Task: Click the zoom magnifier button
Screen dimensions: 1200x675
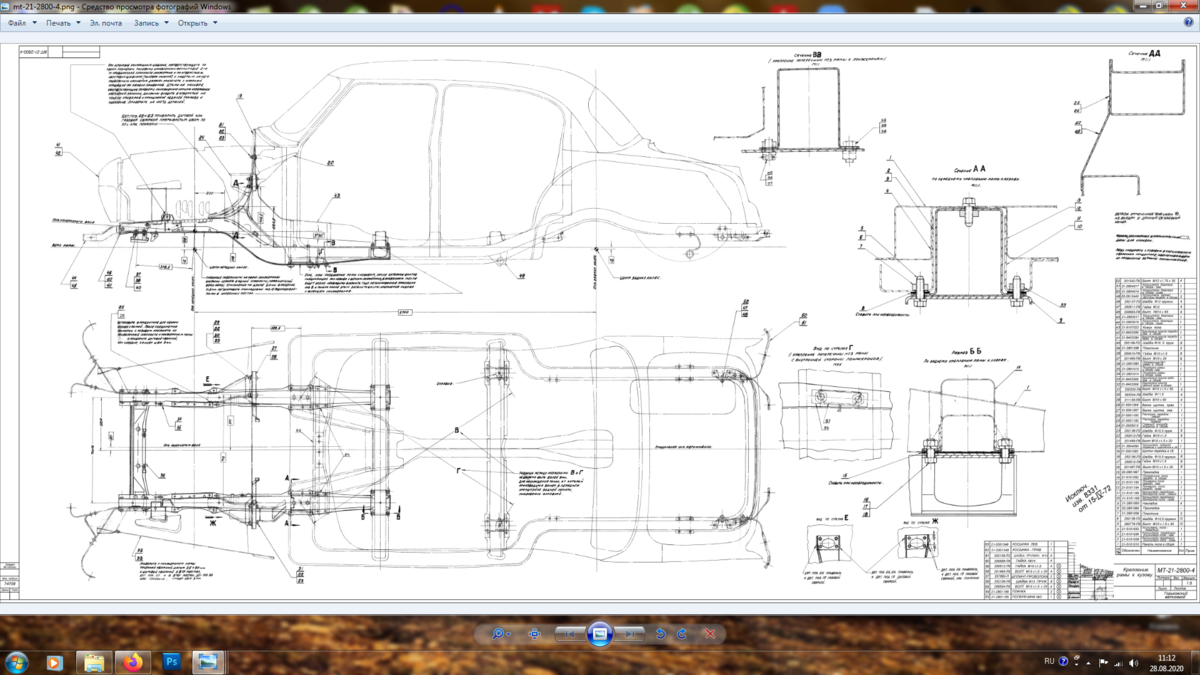Action: 498,634
